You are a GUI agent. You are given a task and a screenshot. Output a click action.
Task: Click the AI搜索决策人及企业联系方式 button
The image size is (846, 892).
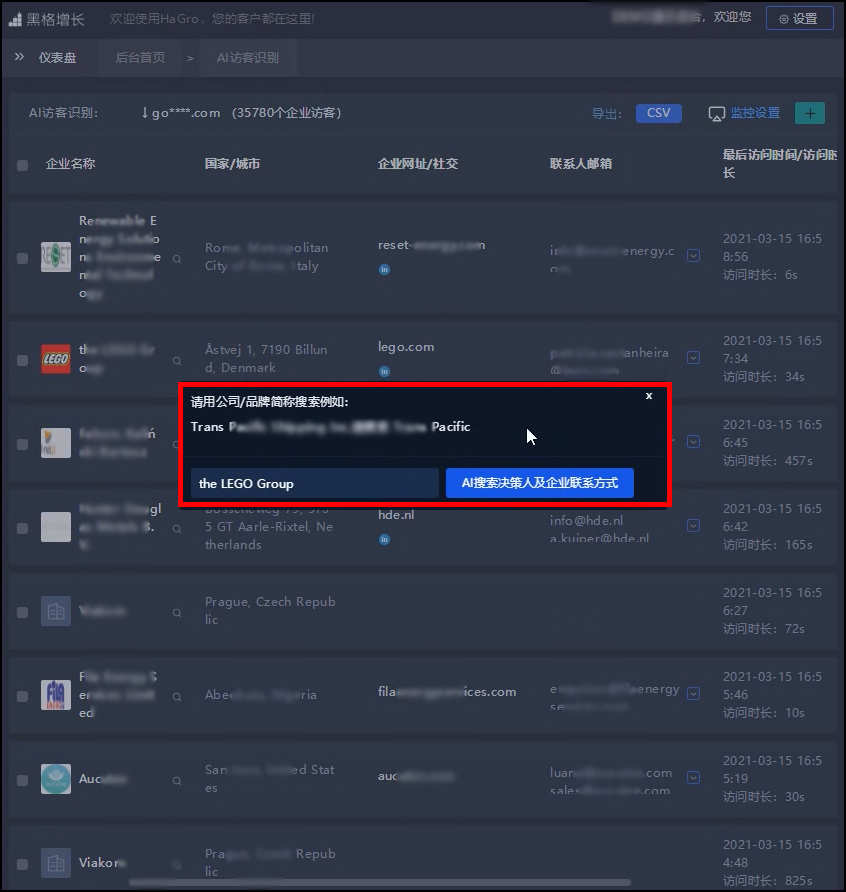coord(539,483)
